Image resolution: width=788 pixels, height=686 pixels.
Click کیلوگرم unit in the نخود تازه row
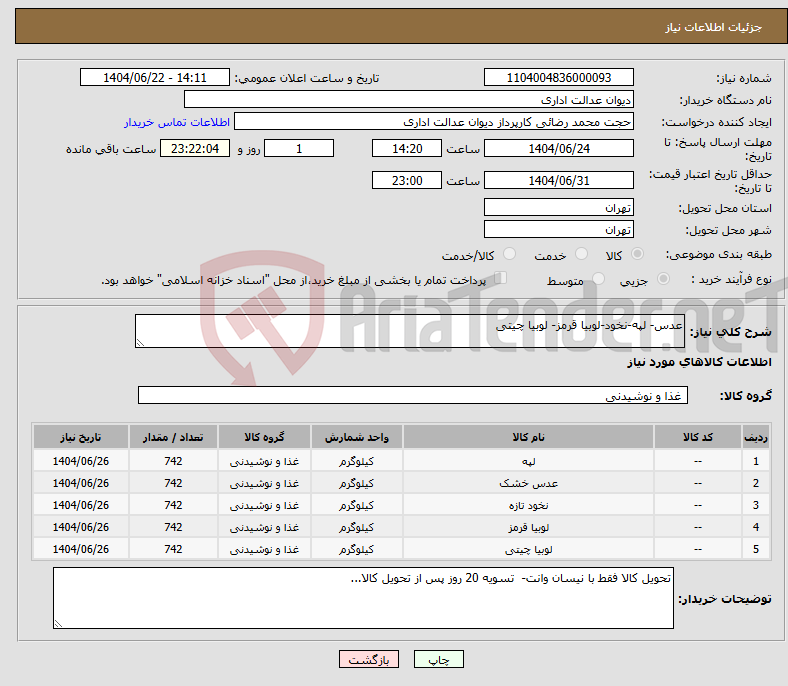point(356,505)
